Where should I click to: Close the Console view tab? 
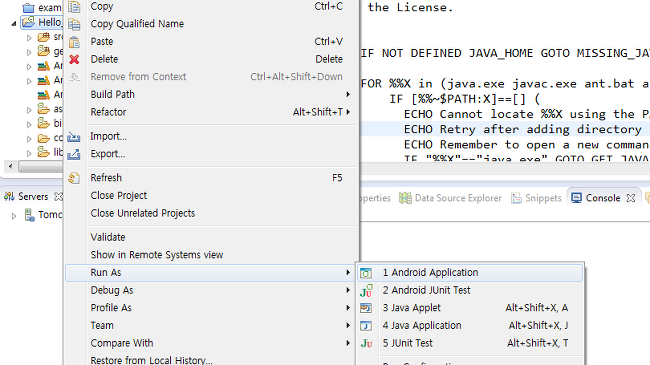(631, 198)
